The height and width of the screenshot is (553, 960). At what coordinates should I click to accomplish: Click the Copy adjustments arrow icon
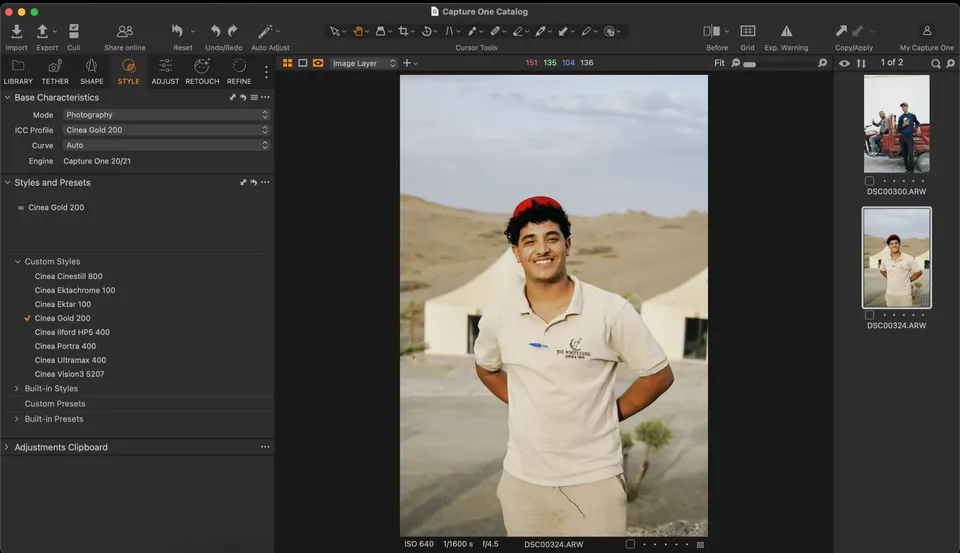click(841, 31)
